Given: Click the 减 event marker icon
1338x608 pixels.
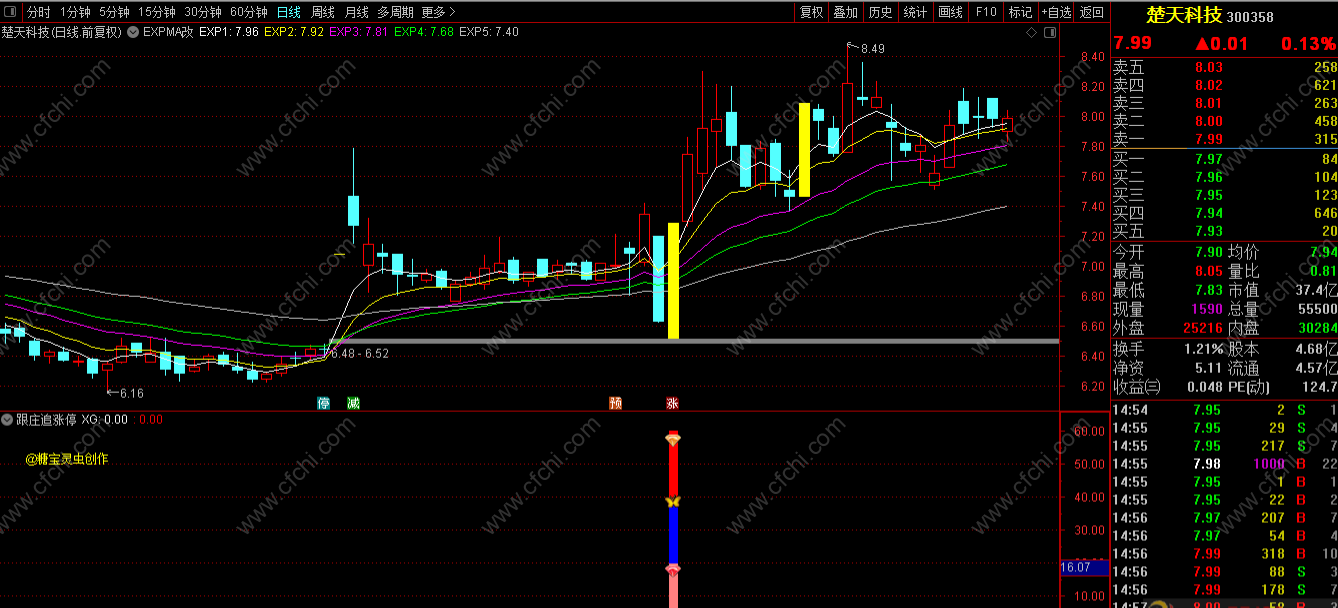Looking at the screenshot, I should (353, 403).
